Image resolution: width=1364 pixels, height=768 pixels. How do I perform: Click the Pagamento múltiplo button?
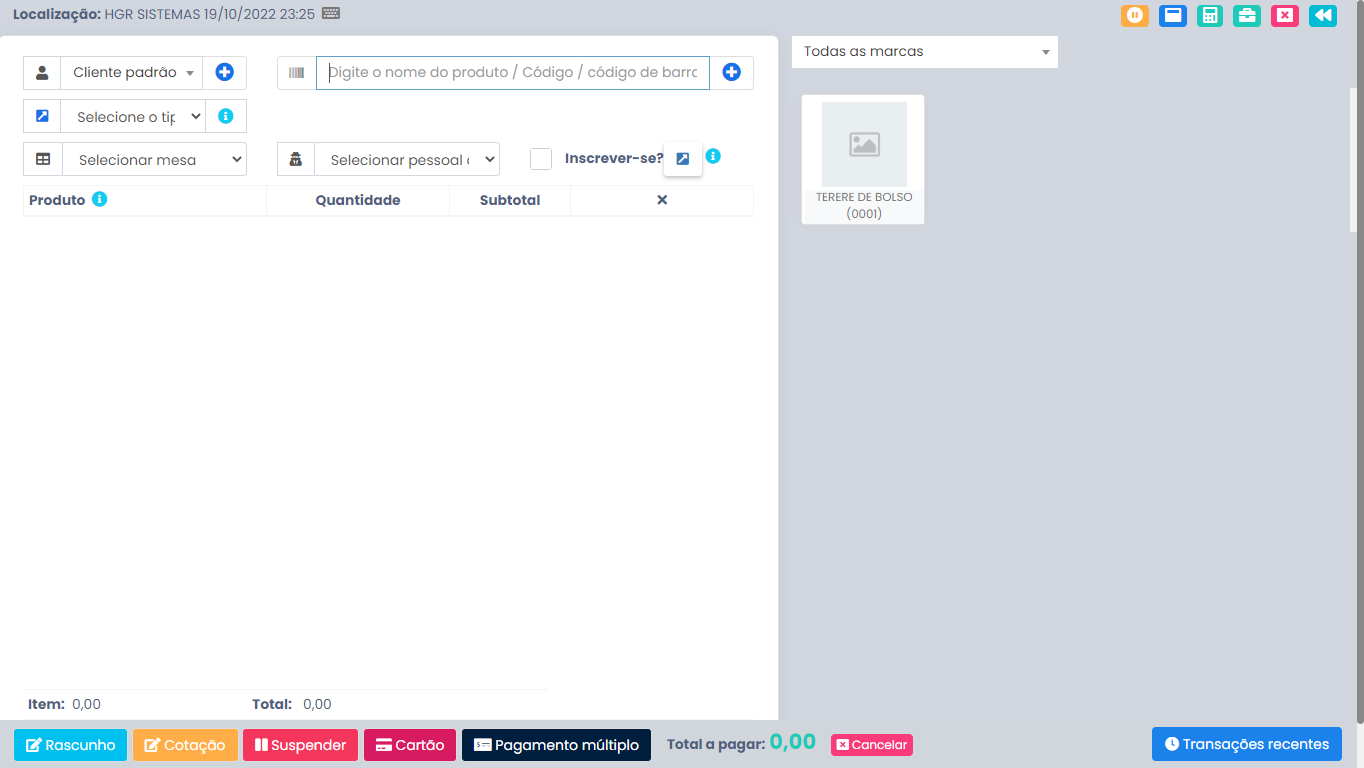click(x=556, y=745)
